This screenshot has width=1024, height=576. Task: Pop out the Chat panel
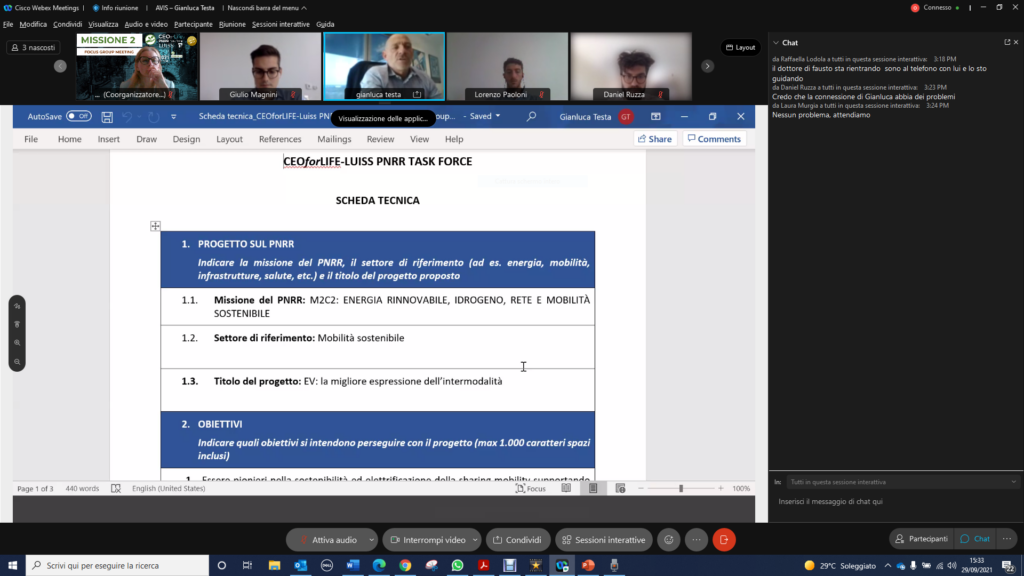coord(1007,42)
